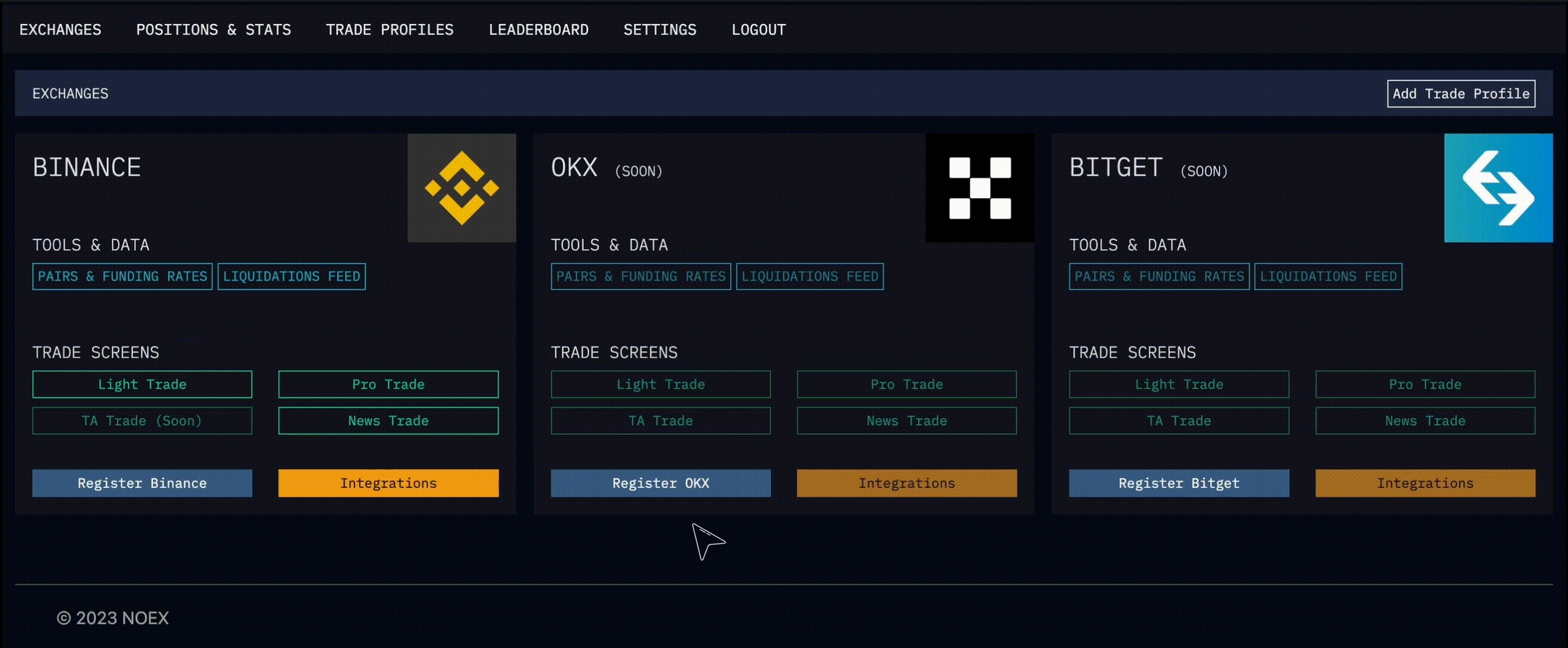Image resolution: width=1568 pixels, height=648 pixels.
Task: Click the Add Trade Profile button
Action: coord(1460,94)
